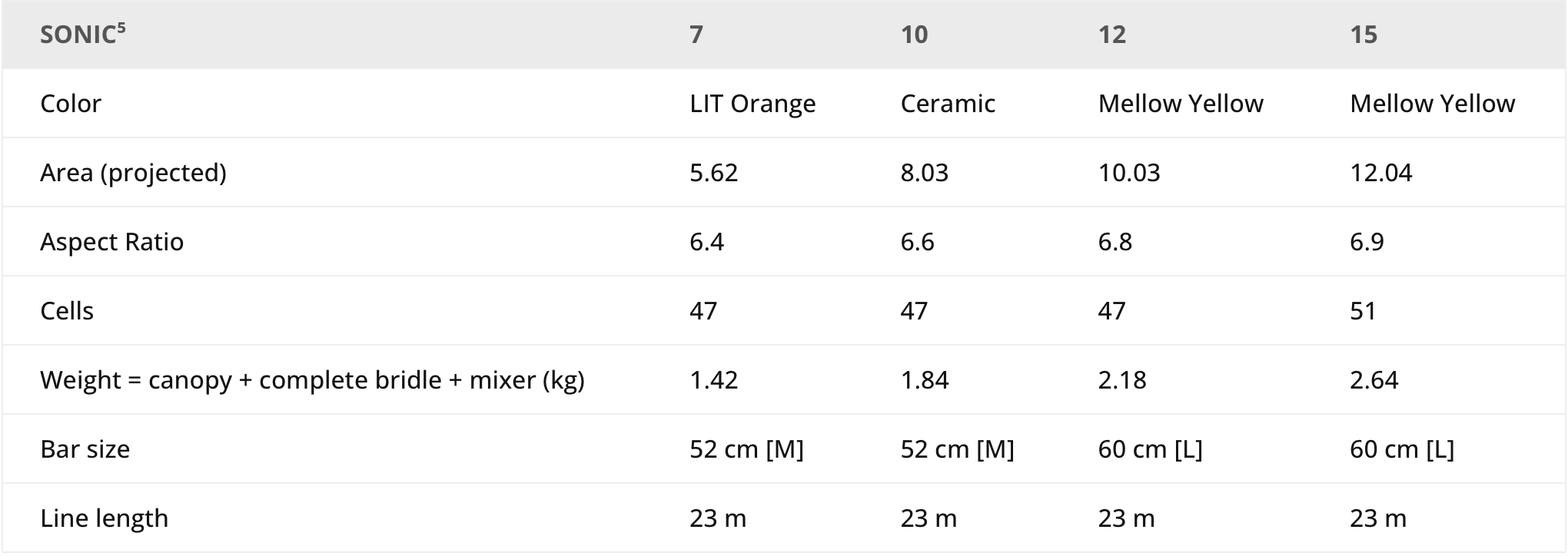The width and height of the screenshot is (1568, 556).
Task: Select the LIT Orange color cell
Action: point(752,104)
